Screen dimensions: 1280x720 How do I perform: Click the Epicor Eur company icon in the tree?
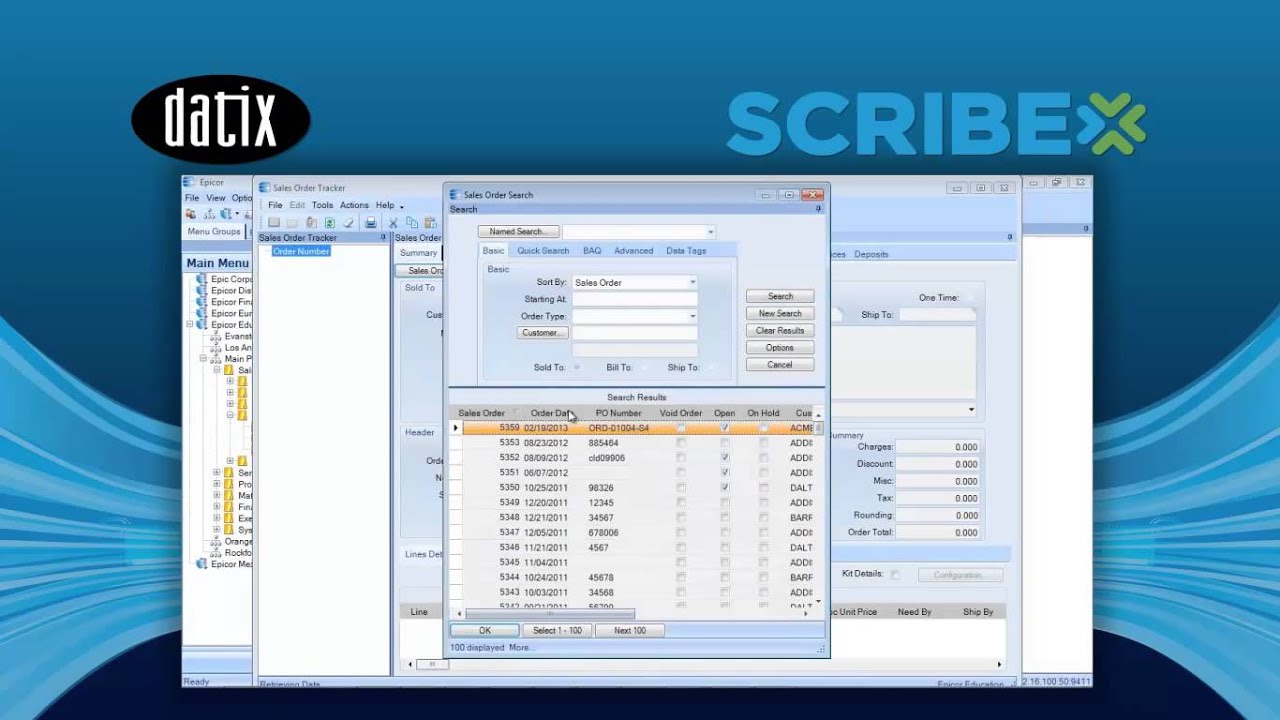(200, 313)
